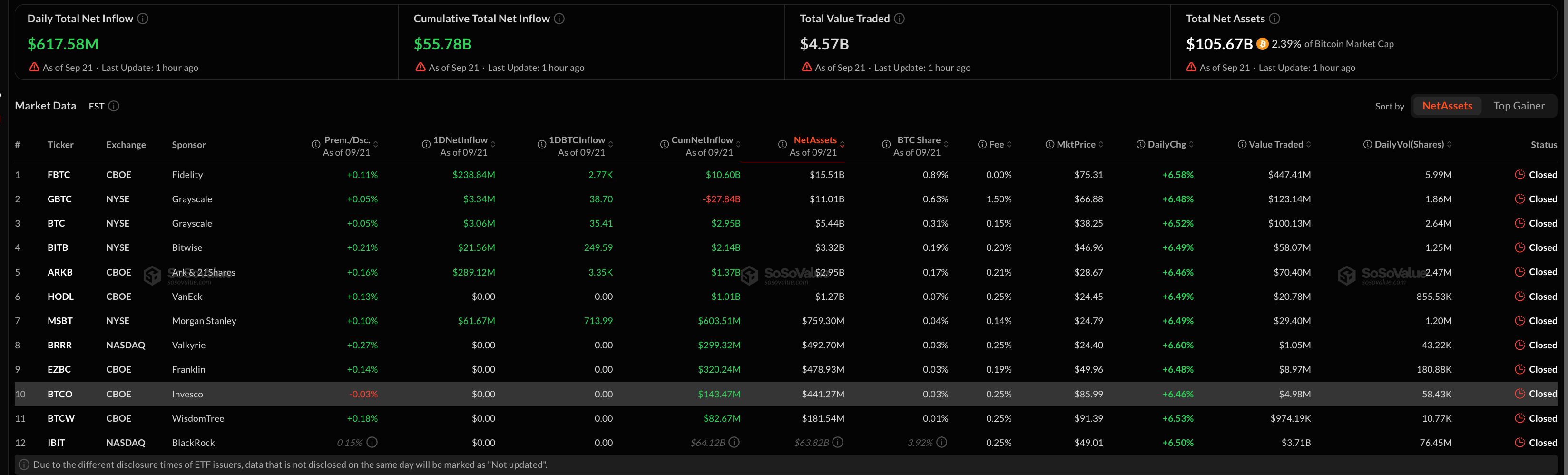Click the $105.67B total net assets value
1568x475 pixels.
tap(1219, 44)
